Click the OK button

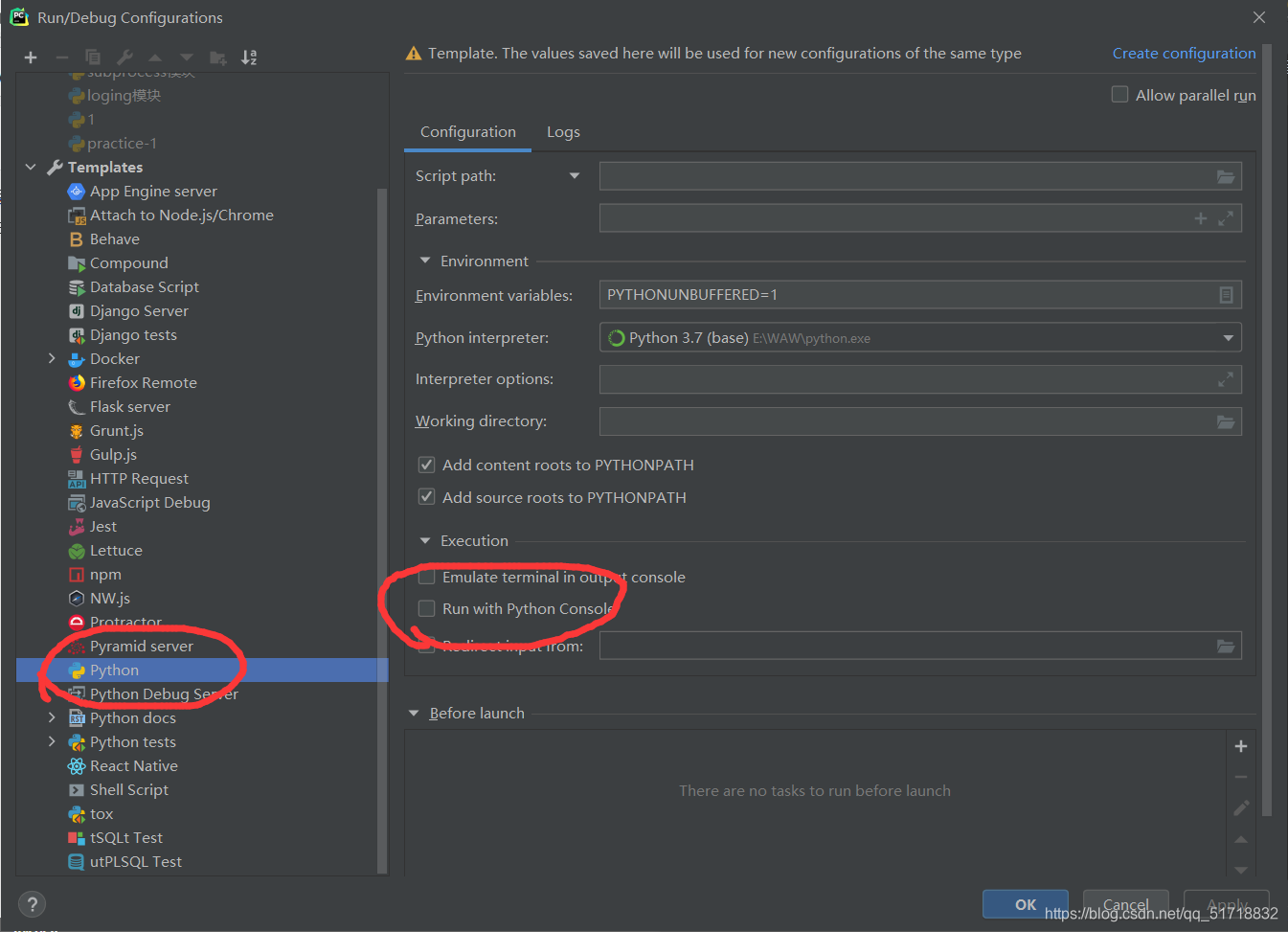[x=1026, y=904]
